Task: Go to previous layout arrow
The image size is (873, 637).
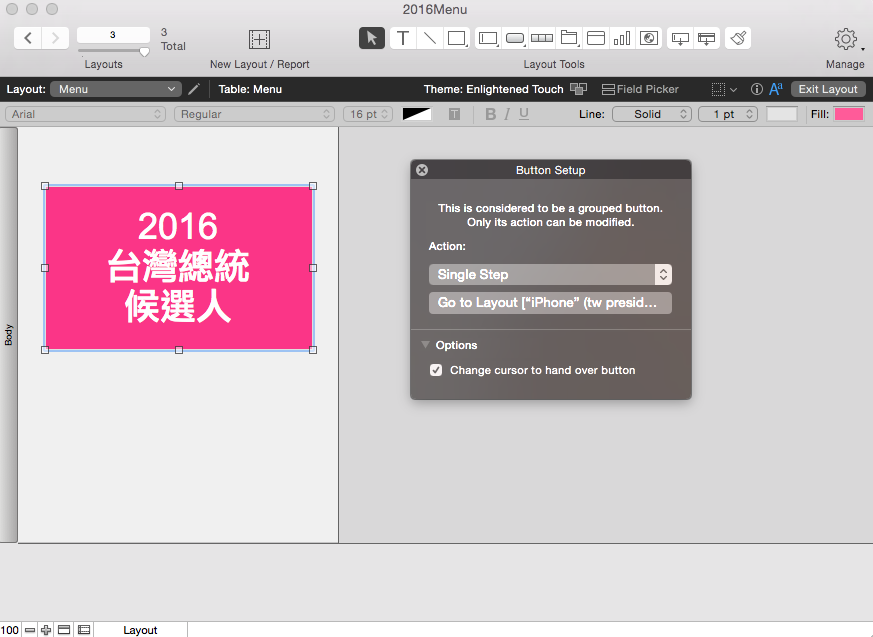Action: tap(28, 38)
